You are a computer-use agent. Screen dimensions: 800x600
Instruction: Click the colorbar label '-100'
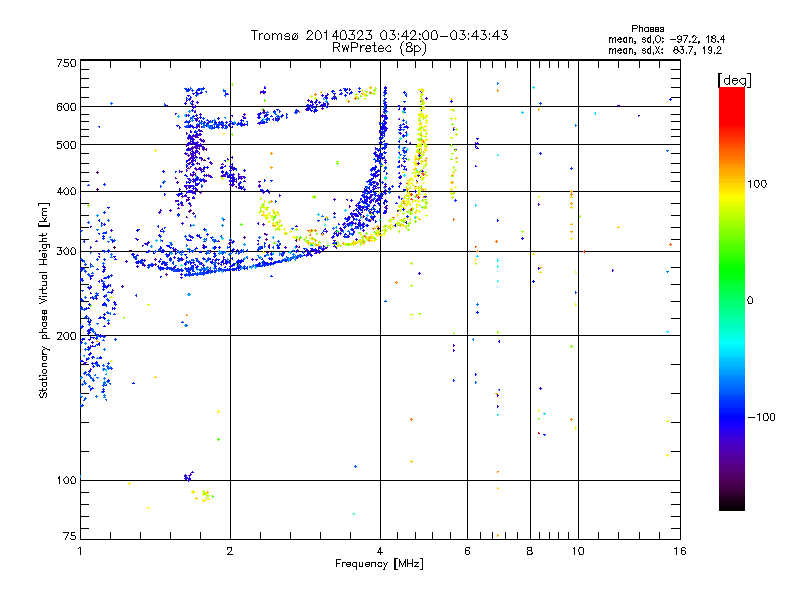[x=761, y=417]
